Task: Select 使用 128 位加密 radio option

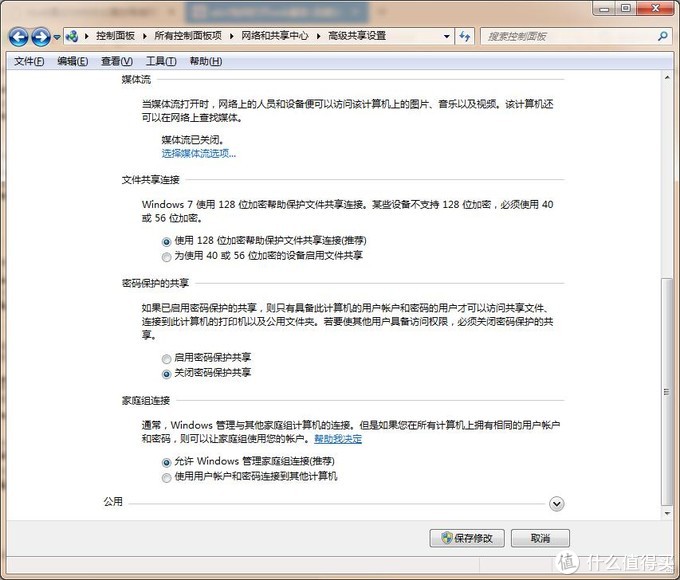Action: 166,242
